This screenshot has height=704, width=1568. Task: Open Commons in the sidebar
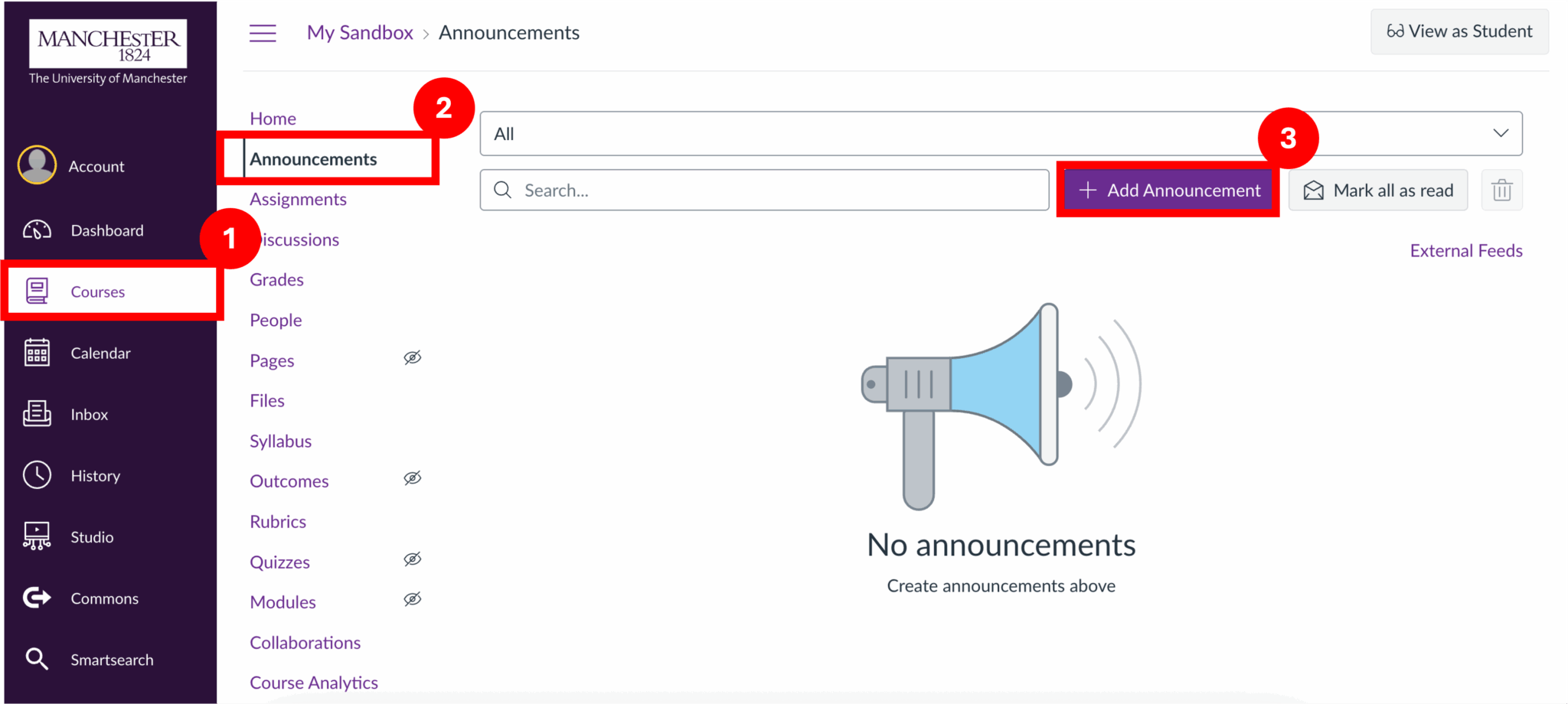104,598
